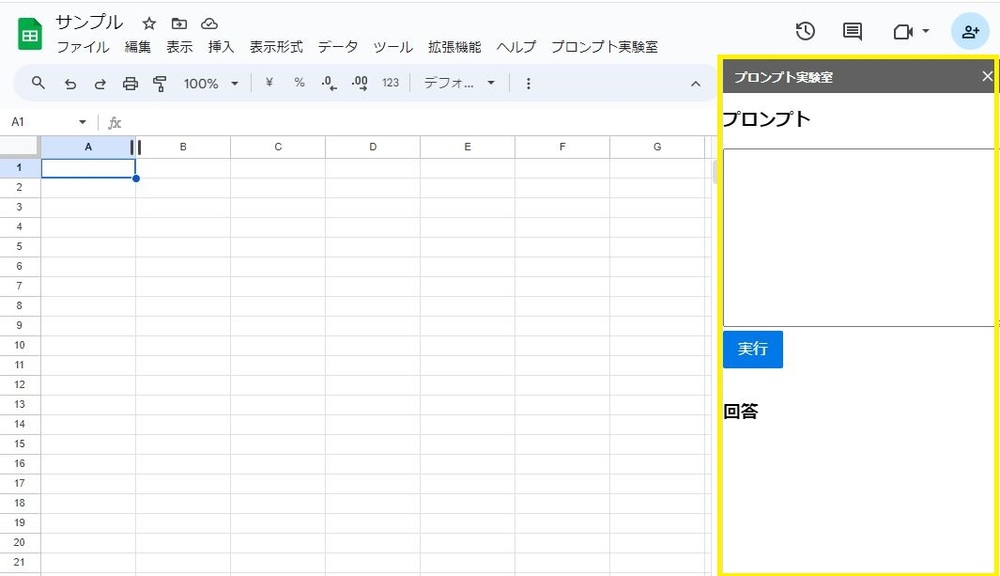Screen dimensions: 1000x576
Task: Select column E header
Action: click(x=467, y=147)
